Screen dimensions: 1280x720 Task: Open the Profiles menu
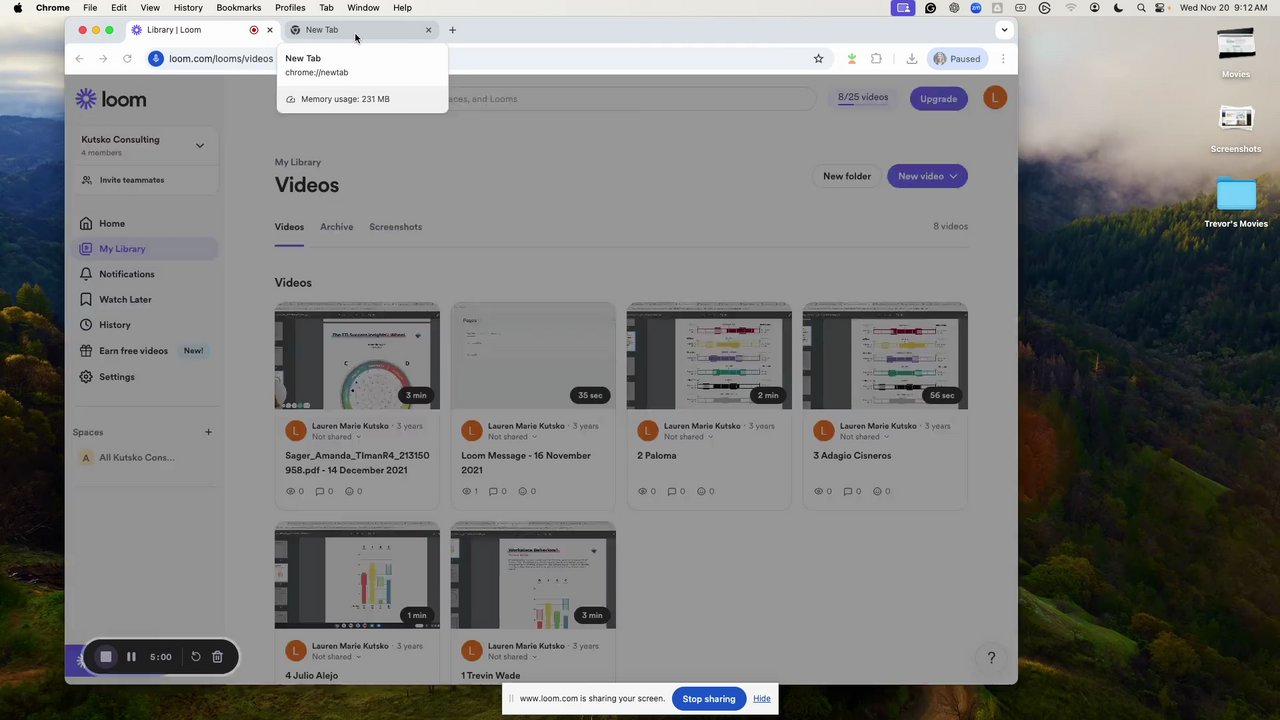(290, 7)
